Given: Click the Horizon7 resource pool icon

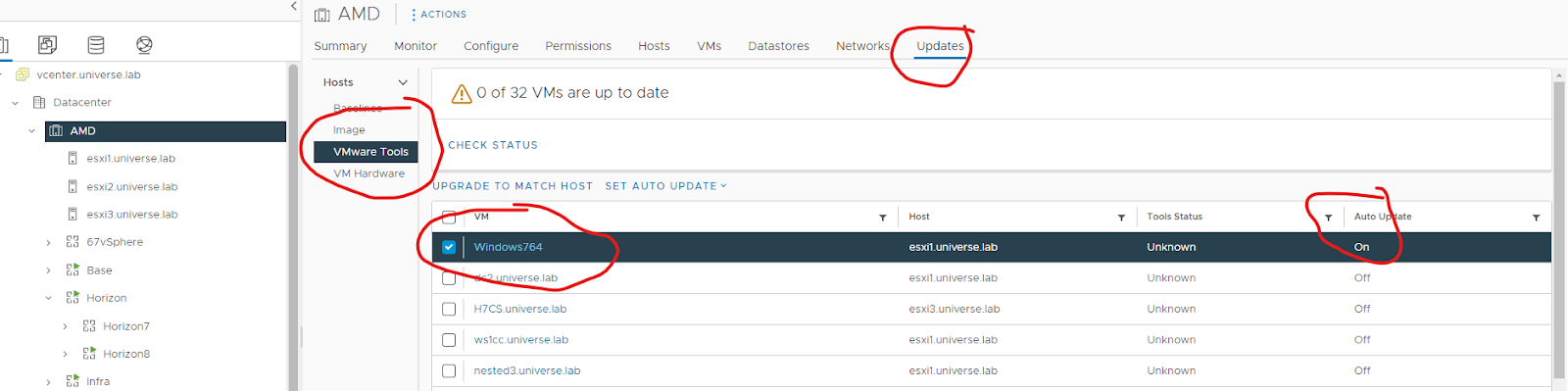Looking at the screenshot, I should tap(89, 325).
